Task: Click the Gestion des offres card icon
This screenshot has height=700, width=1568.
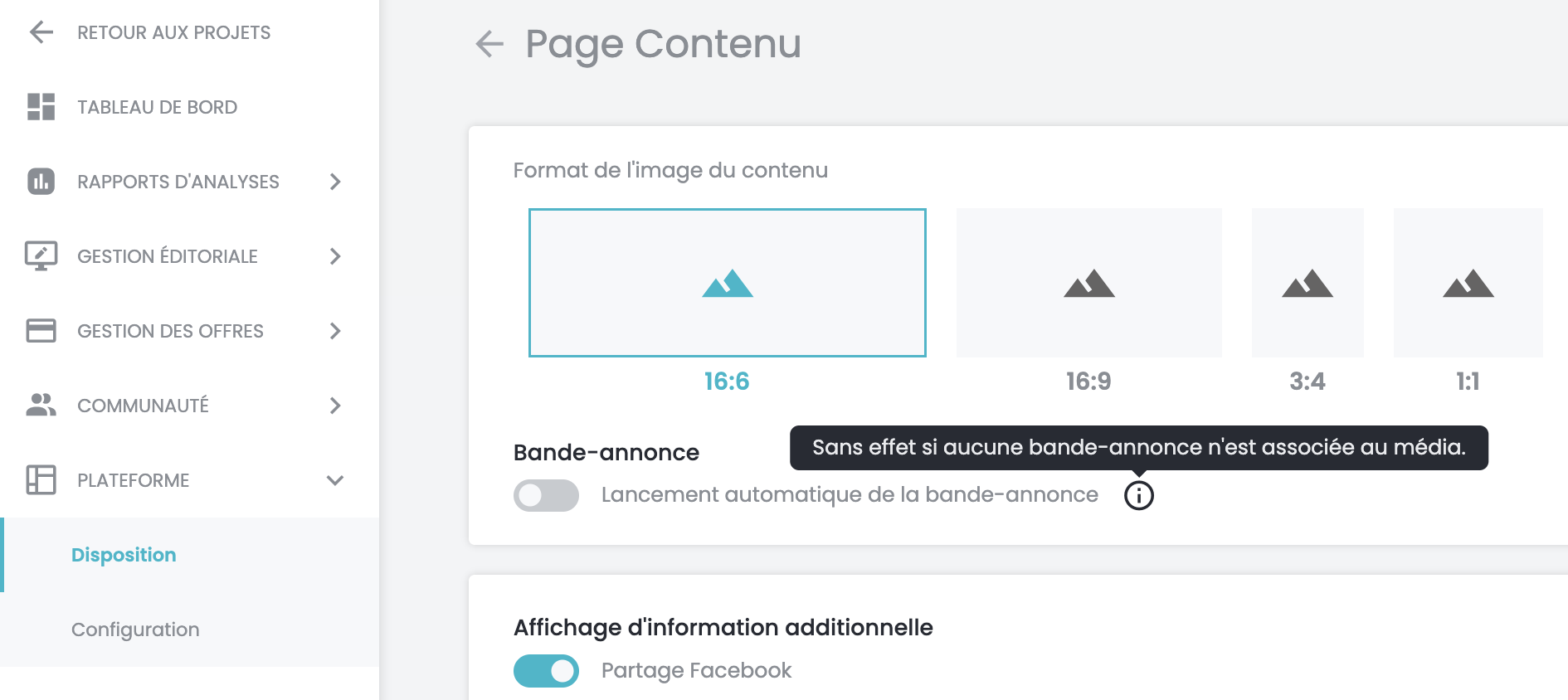Action: 41,331
